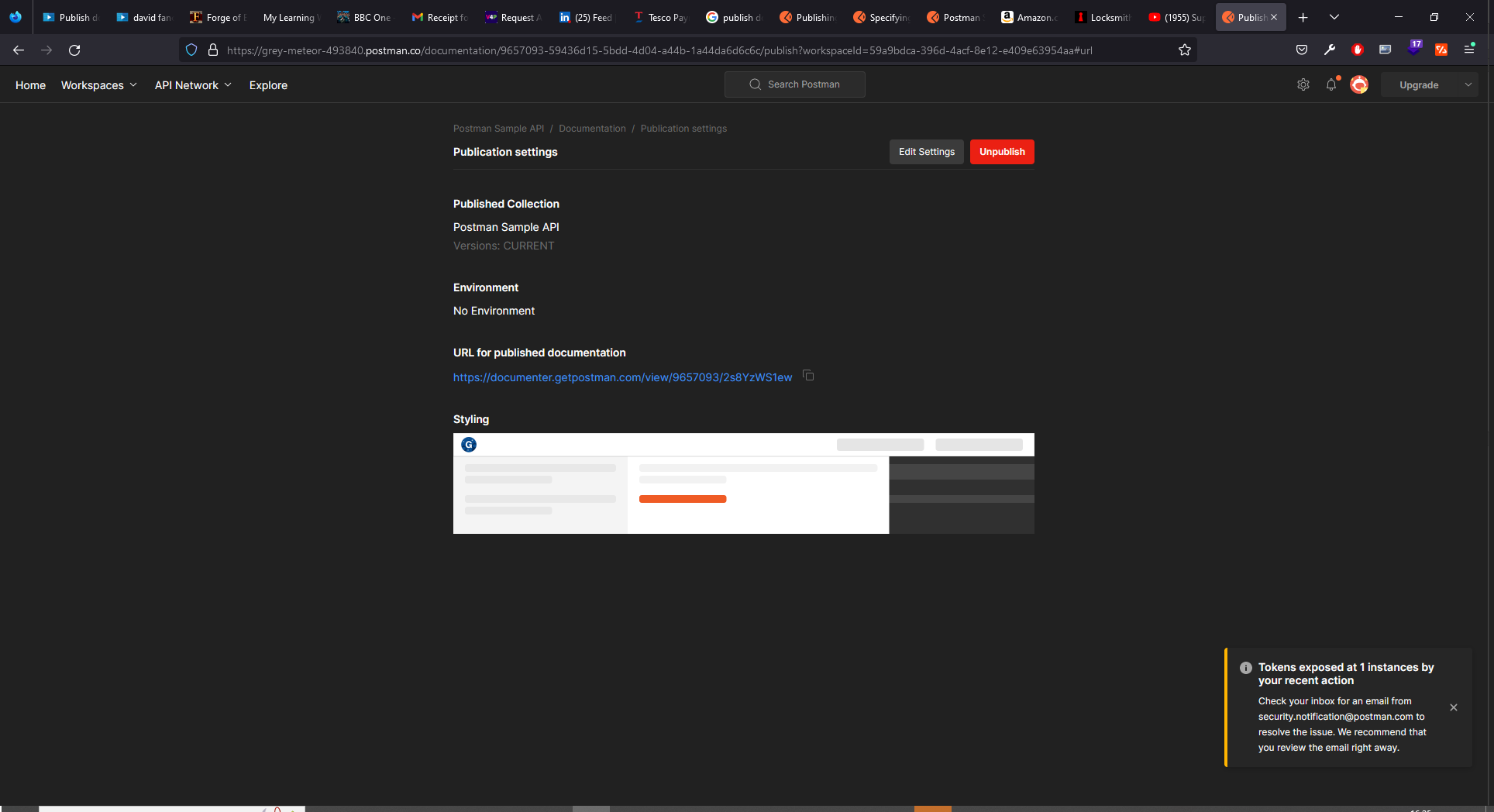Open the Explore page
Viewport: 1494px width, 812px height.
click(268, 85)
